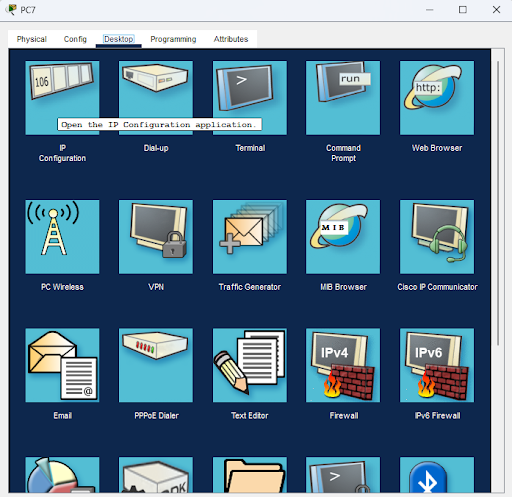
Task: Open the Programming tab
Action: pos(173,39)
